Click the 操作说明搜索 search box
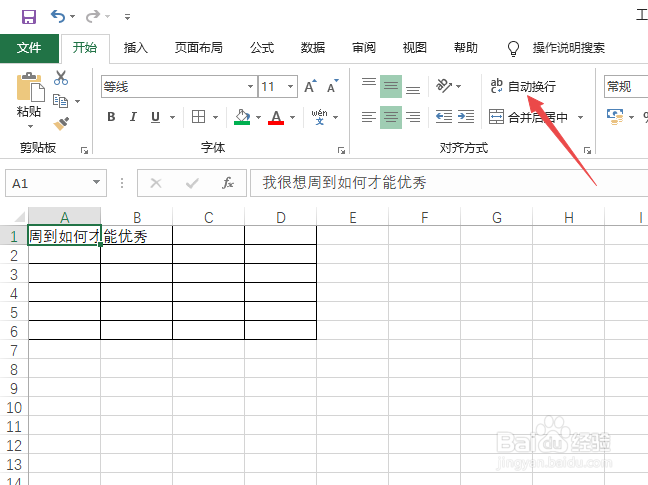The width and height of the screenshot is (648, 485). coord(568,48)
